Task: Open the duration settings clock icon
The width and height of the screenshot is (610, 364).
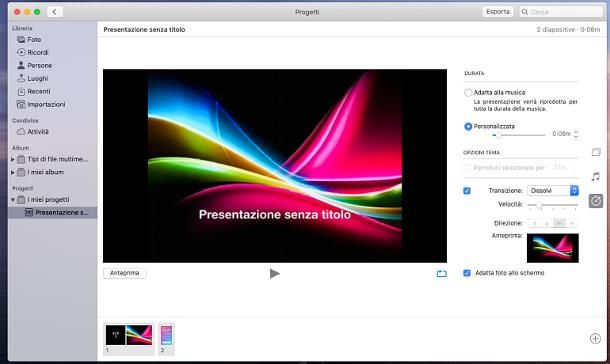Action: (596, 201)
